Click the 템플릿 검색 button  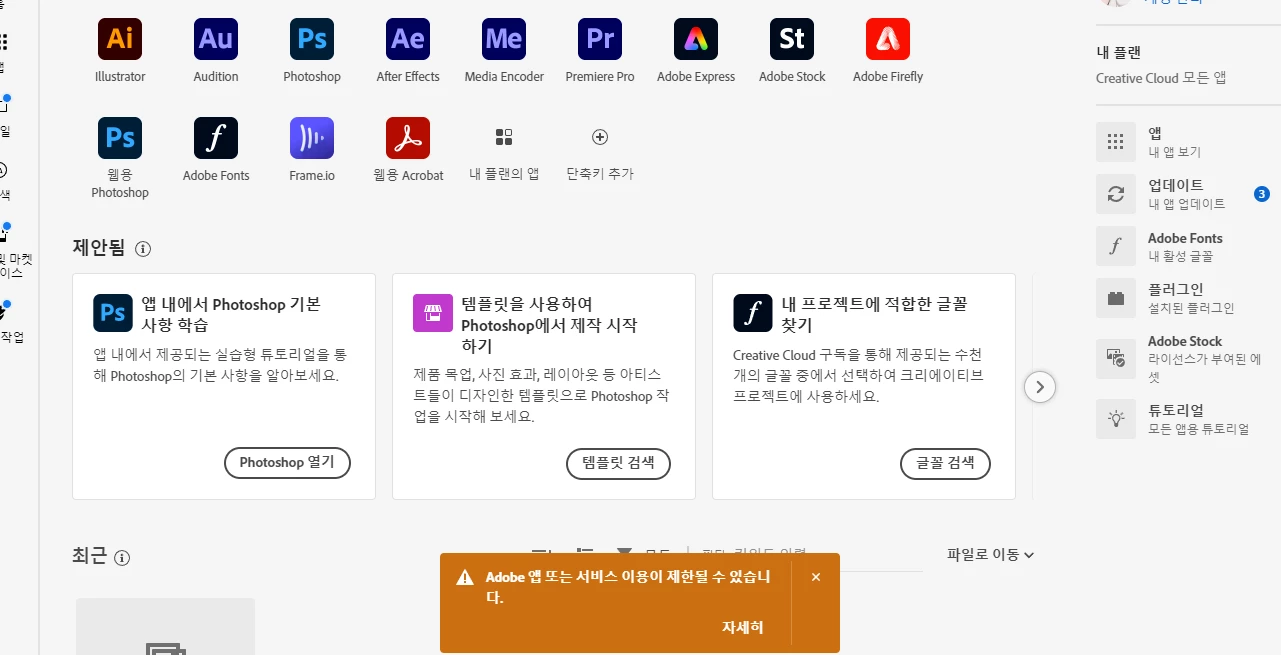618,463
